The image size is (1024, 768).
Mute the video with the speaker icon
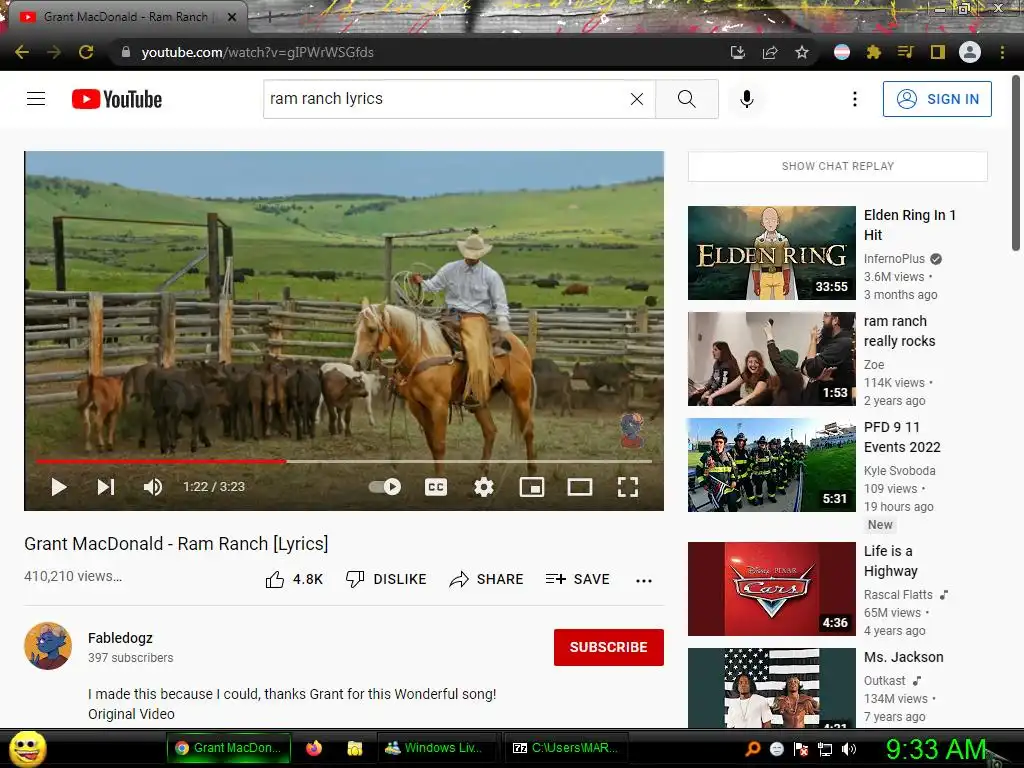tap(153, 487)
